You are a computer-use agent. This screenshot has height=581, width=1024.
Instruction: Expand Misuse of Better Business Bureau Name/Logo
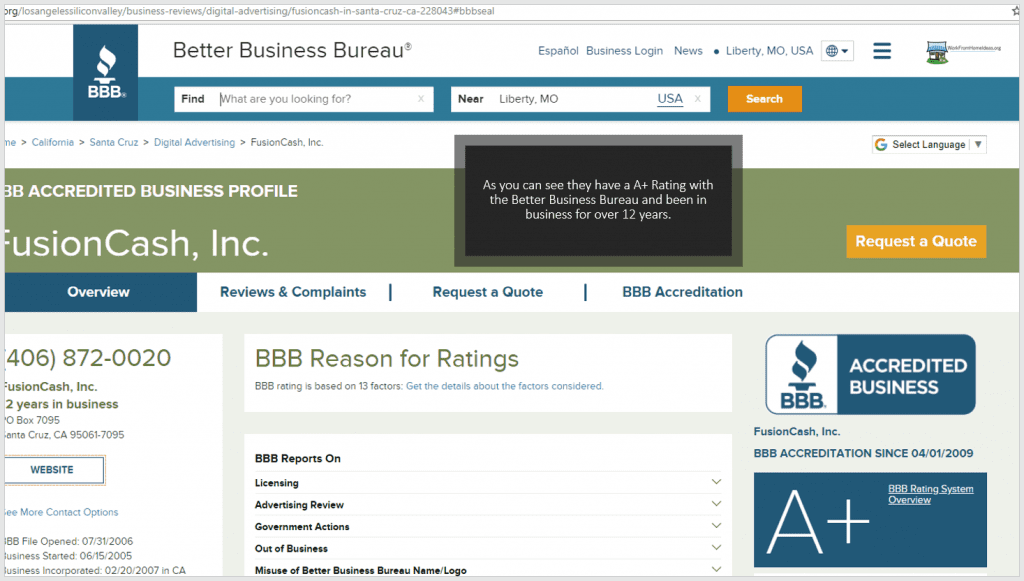[x=488, y=570]
